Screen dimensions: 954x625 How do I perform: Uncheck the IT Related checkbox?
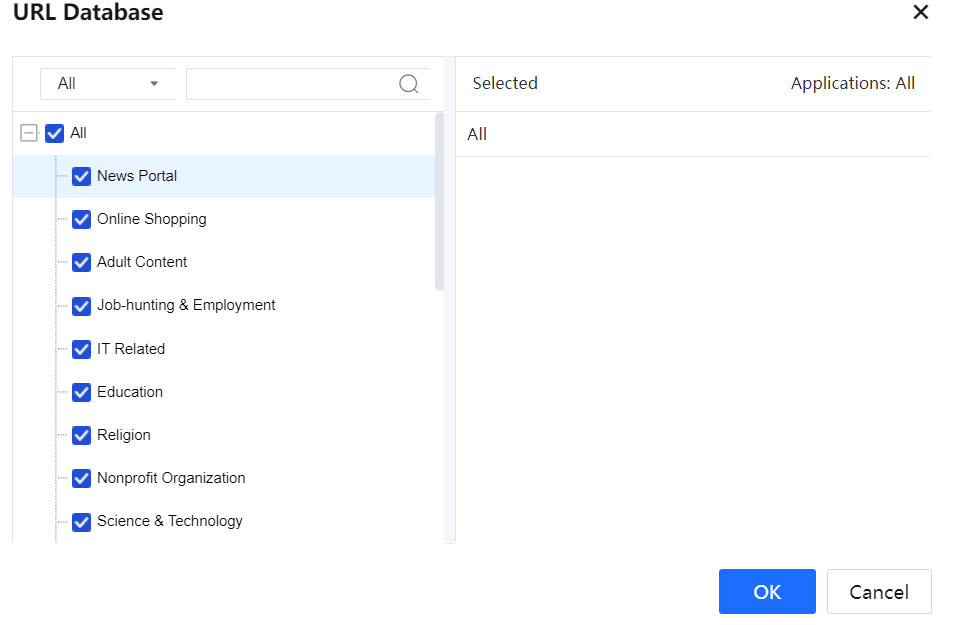82,349
